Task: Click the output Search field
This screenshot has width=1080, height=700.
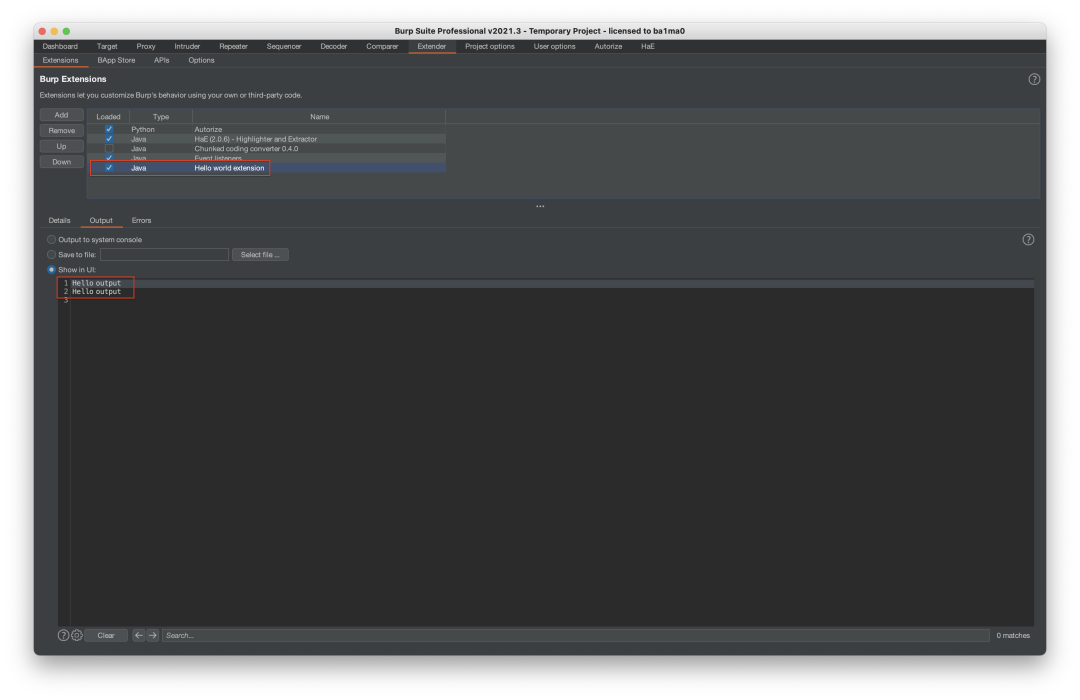Action: (576, 635)
